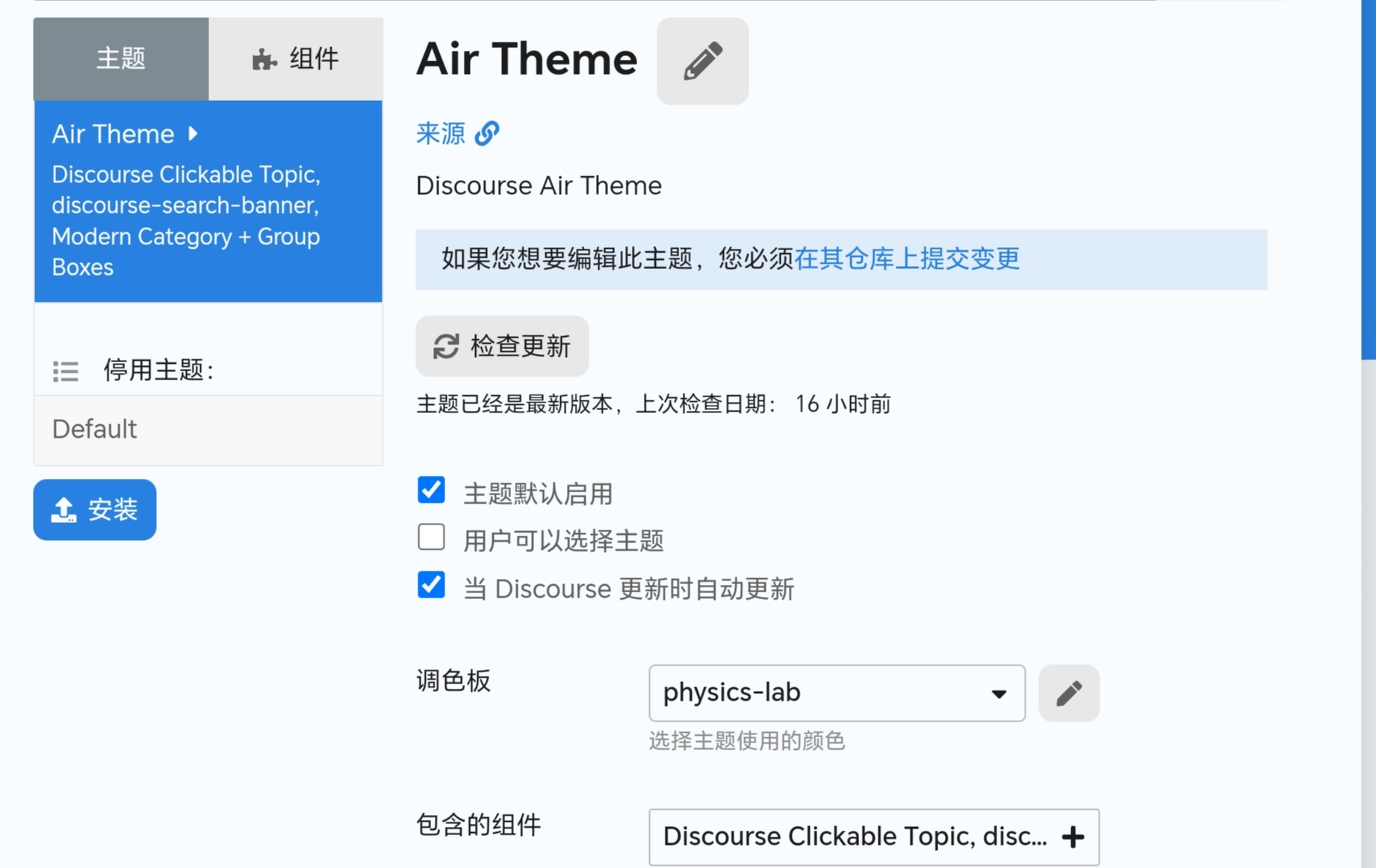Viewport: 1376px width, 868px height.
Task: Select the Default inactive theme
Action: [x=208, y=430]
